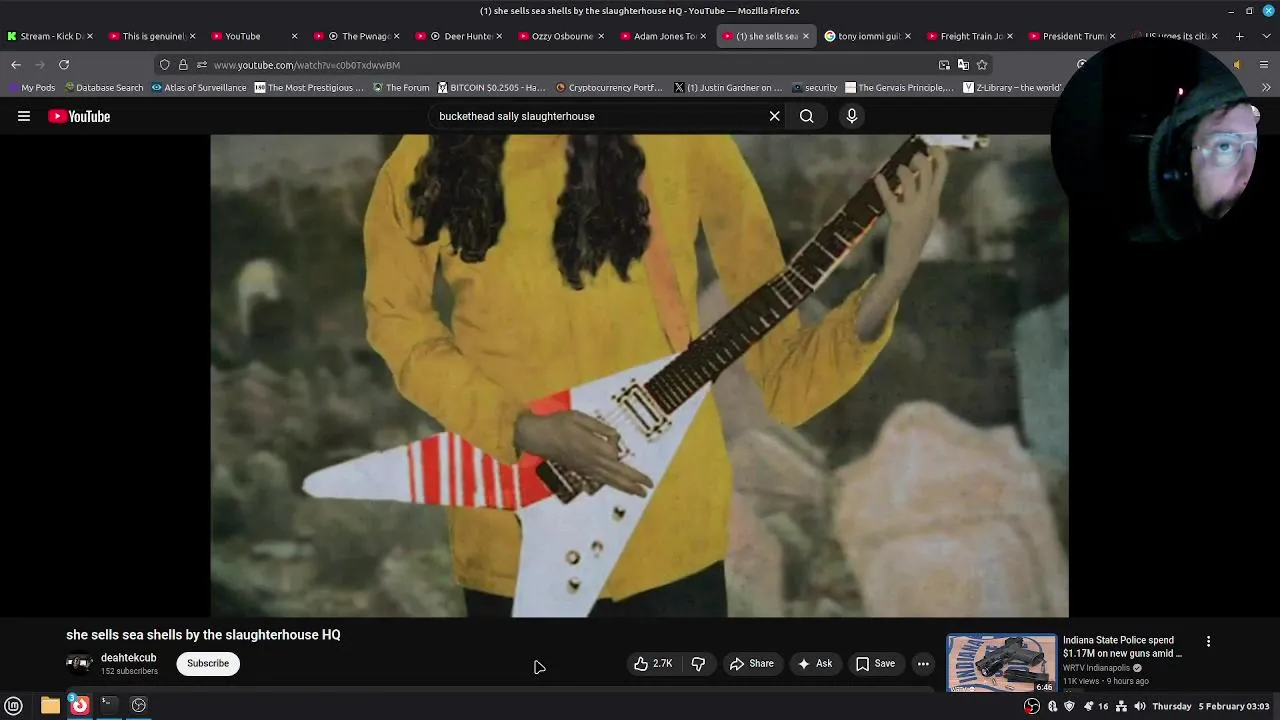This screenshot has height=720, width=1280.
Task: View site info via the padlock icon
Action: (183, 65)
